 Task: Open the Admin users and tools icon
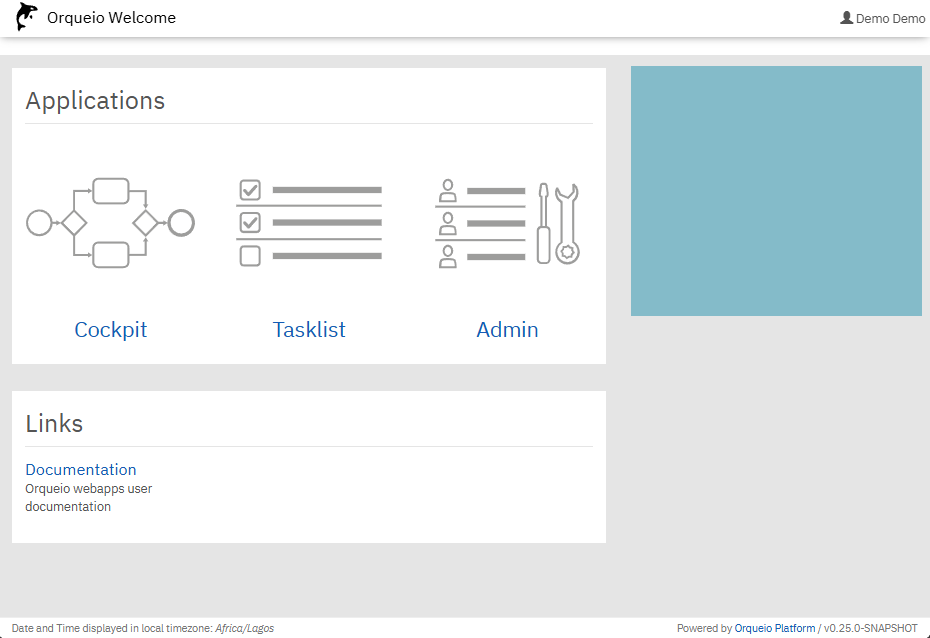point(507,222)
